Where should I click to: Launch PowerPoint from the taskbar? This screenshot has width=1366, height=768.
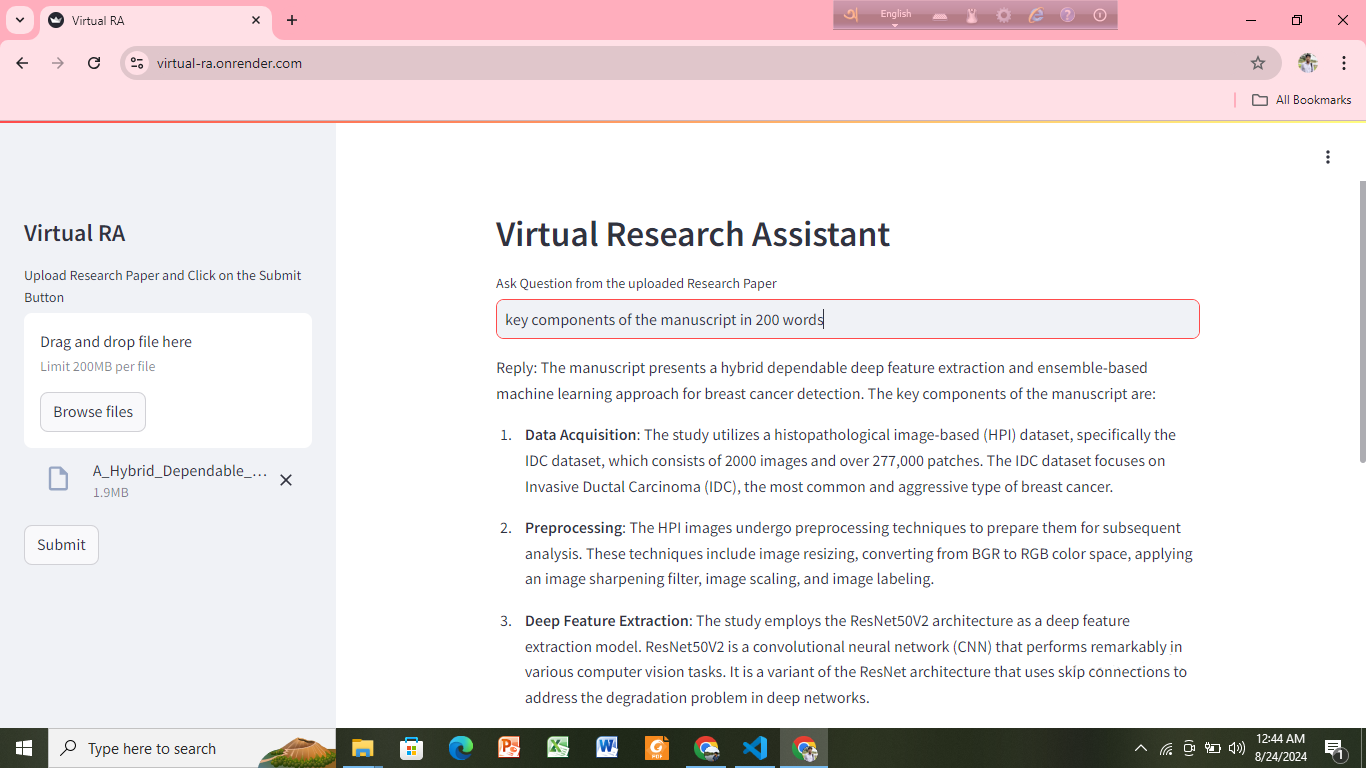click(509, 748)
